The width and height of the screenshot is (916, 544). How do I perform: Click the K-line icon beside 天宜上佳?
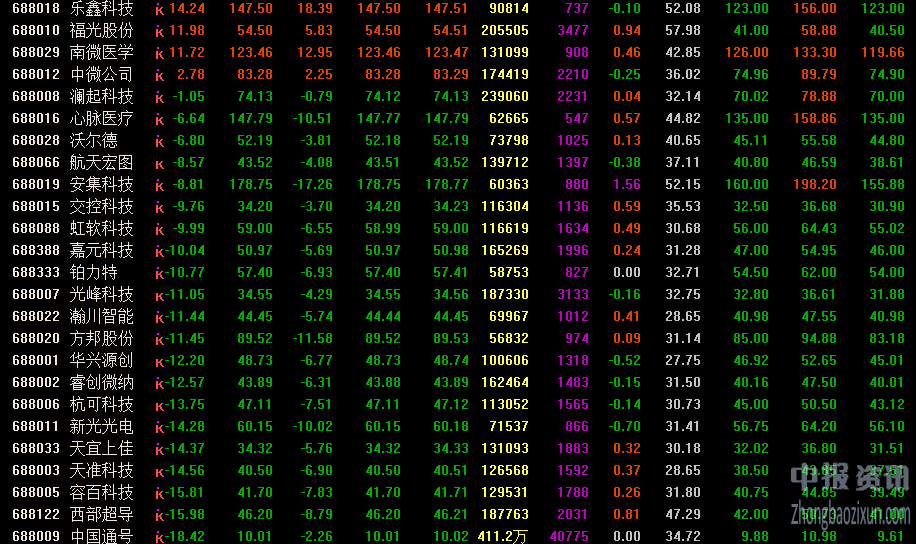pos(159,449)
